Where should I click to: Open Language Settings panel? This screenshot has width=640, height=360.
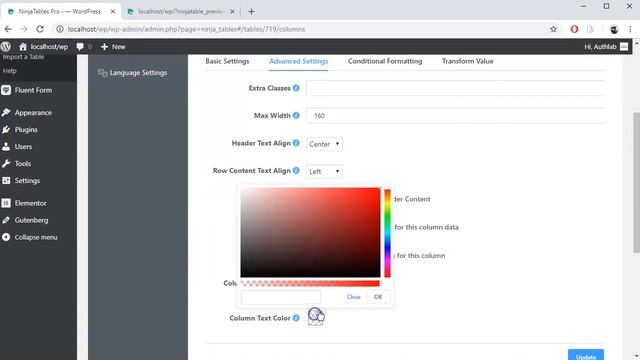pos(132,73)
